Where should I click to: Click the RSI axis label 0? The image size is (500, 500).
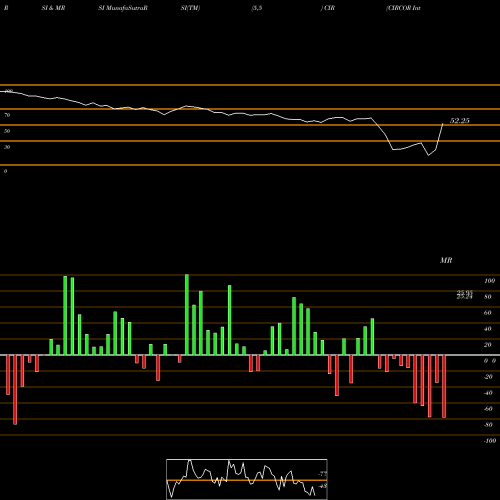click(5, 171)
